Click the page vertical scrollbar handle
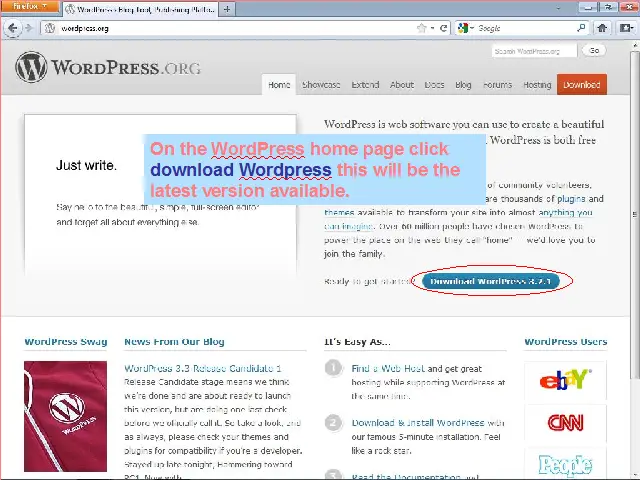Screen dimensions: 640x480 pos(635,214)
